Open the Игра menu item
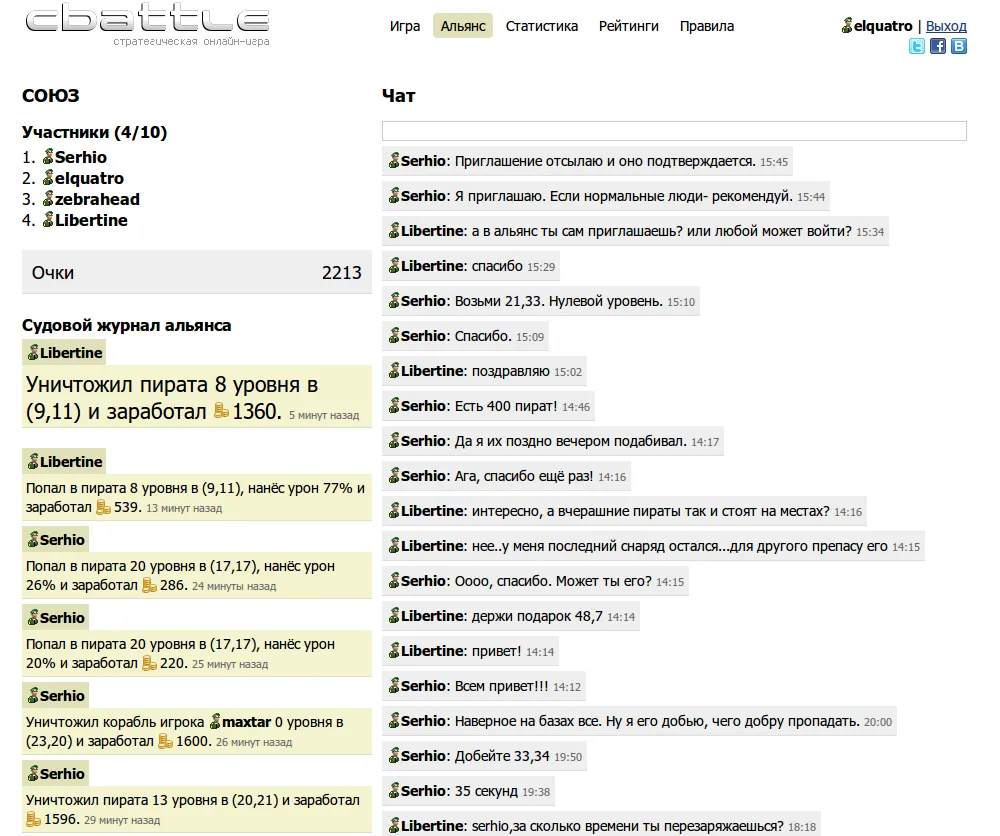This screenshot has width=1000, height=836. (x=405, y=26)
